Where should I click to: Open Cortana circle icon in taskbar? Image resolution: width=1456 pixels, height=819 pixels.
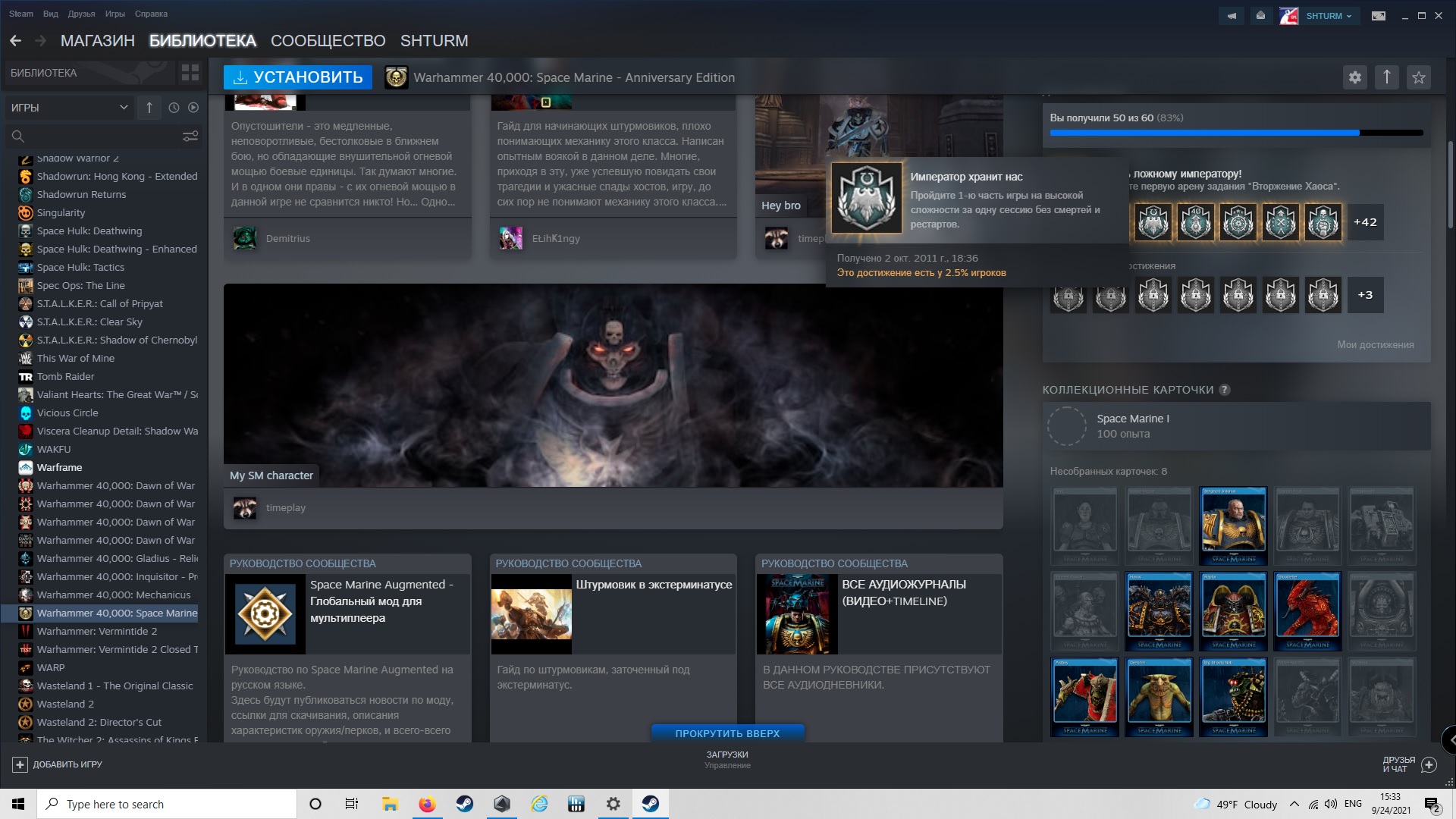click(315, 804)
